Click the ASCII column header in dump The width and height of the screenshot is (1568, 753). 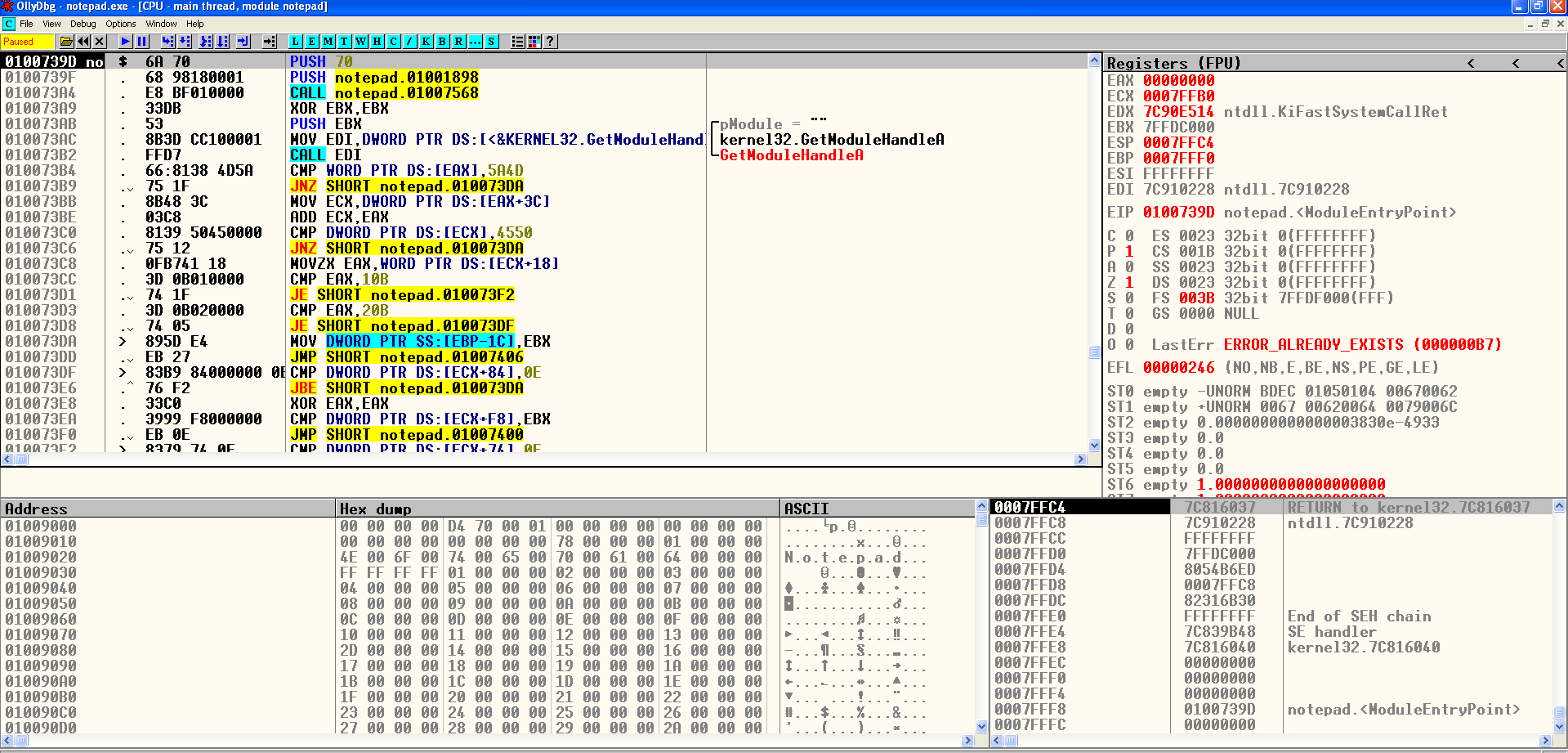(878, 509)
